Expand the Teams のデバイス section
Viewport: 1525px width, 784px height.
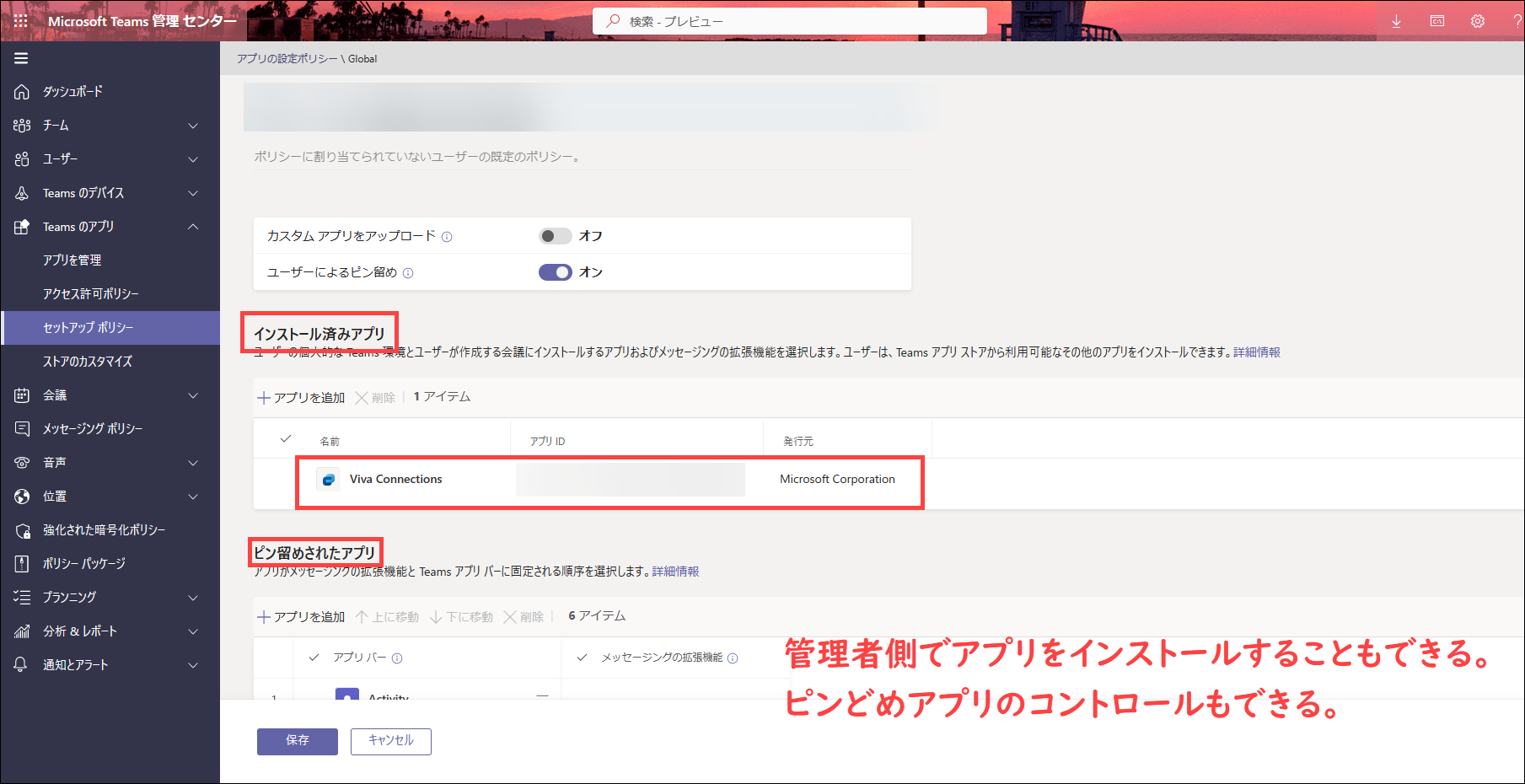193,193
